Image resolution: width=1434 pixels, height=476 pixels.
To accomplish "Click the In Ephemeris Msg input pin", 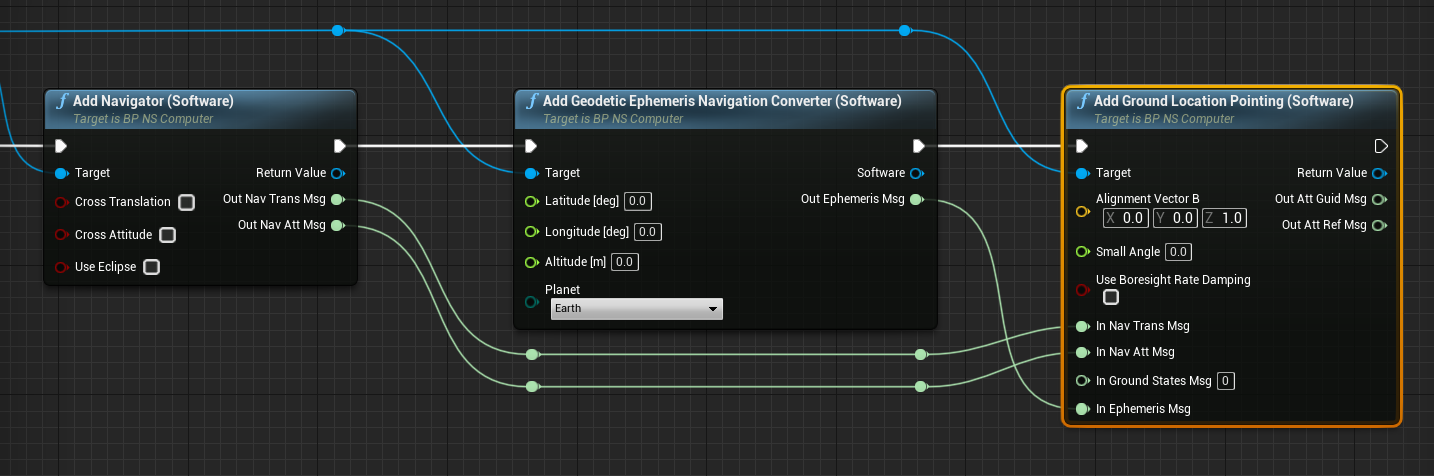I will tap(1081, 409).
